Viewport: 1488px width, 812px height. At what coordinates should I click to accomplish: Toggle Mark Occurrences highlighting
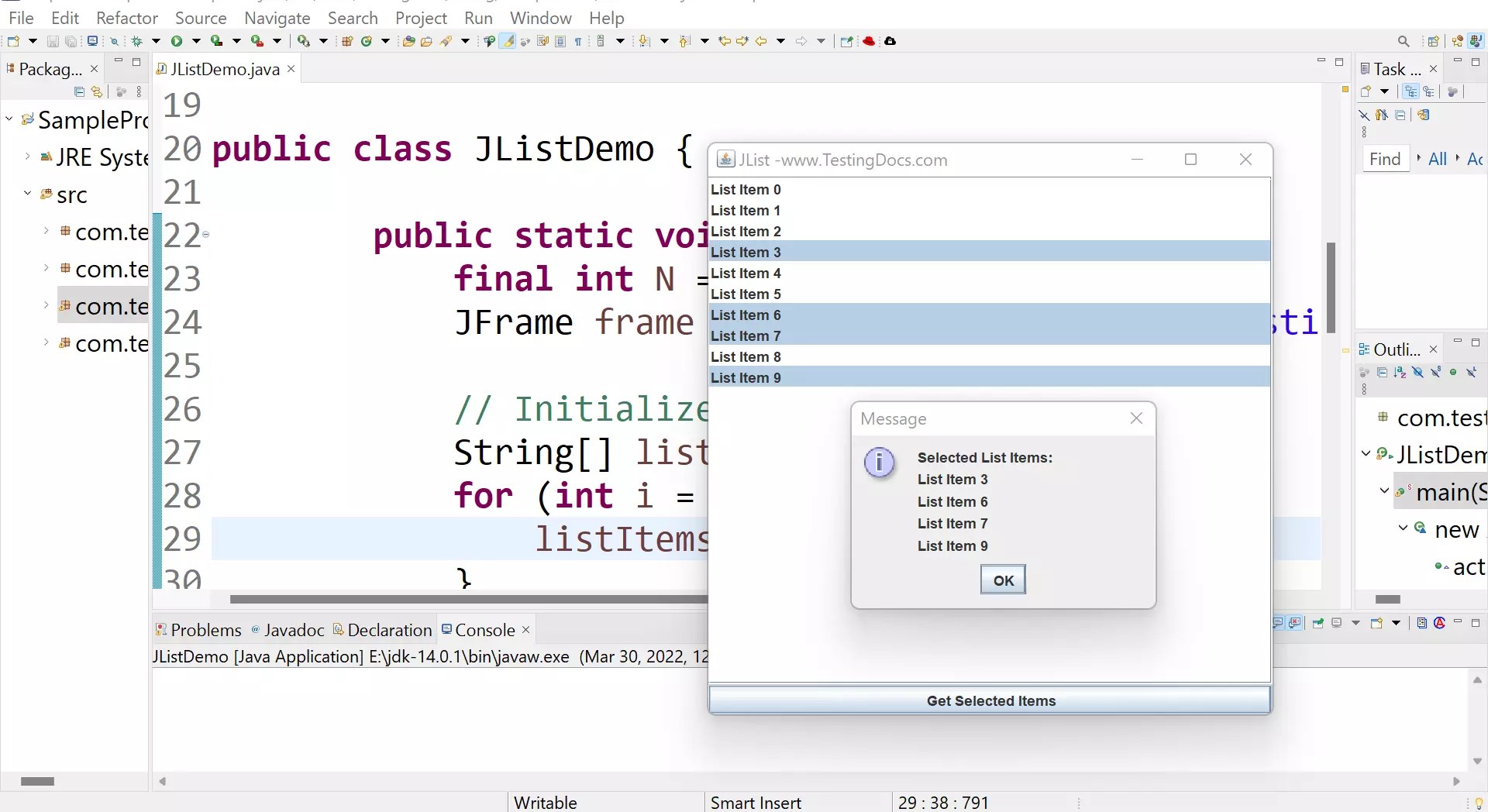[508, 41]
